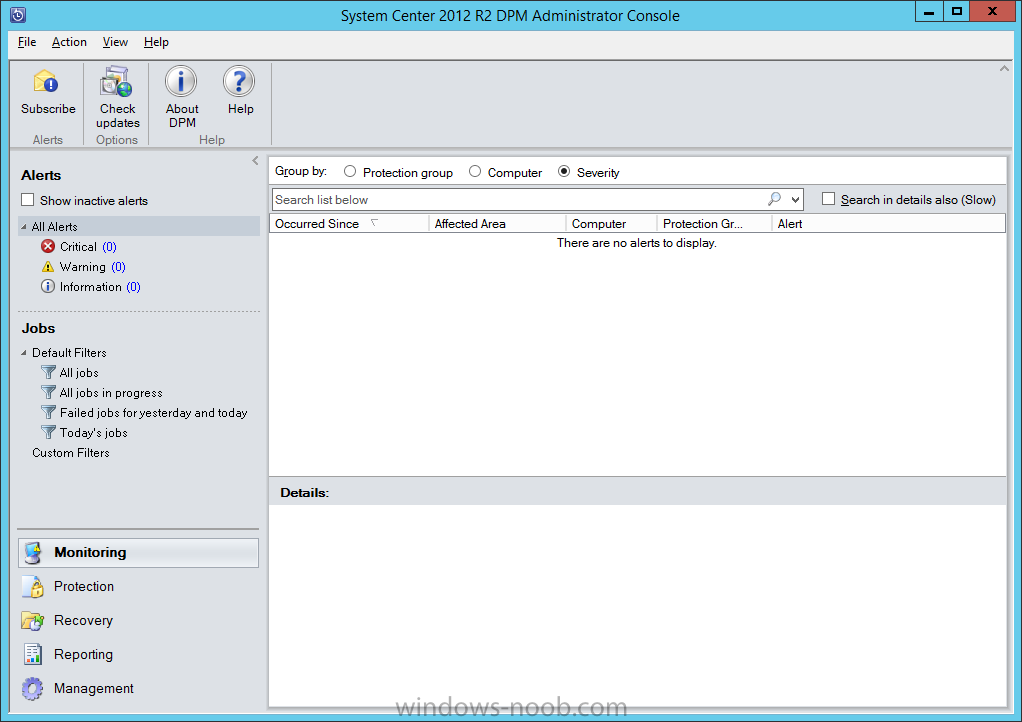Screen dimensions: 1022x722
Task: Select Severity grouping radio button
Action: 564,171
